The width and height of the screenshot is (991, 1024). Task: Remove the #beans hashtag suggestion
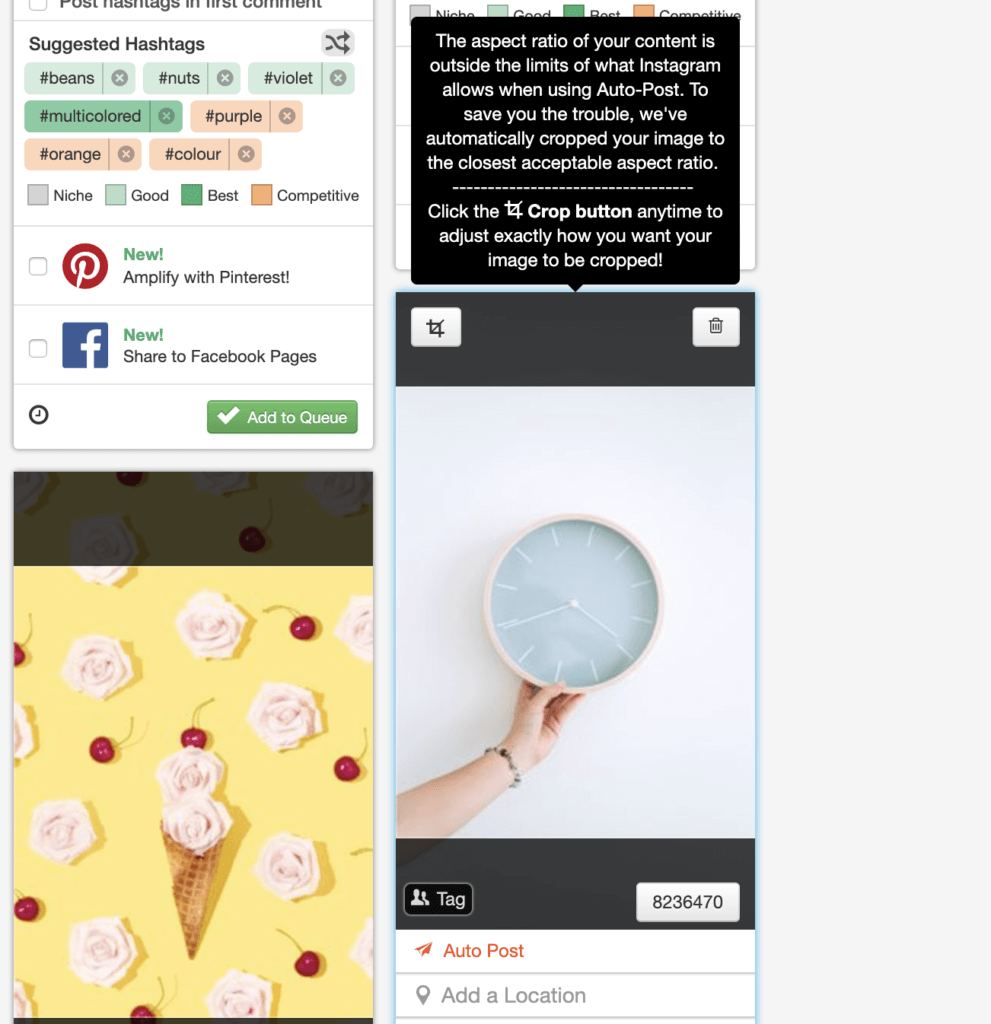[120, 78]
